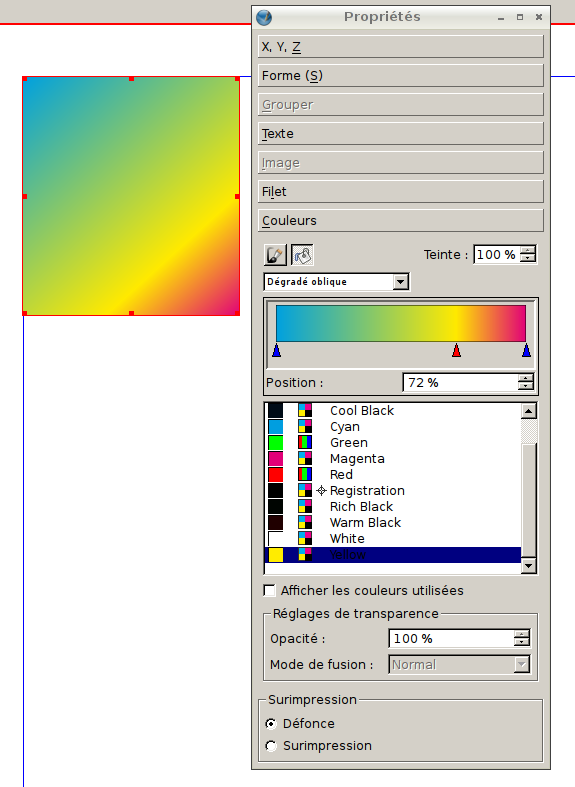The width and height of the screenshot is (575, 787).
Task: Click the Red color swatch
Action: pyautogui.click(x=275, y=474)
